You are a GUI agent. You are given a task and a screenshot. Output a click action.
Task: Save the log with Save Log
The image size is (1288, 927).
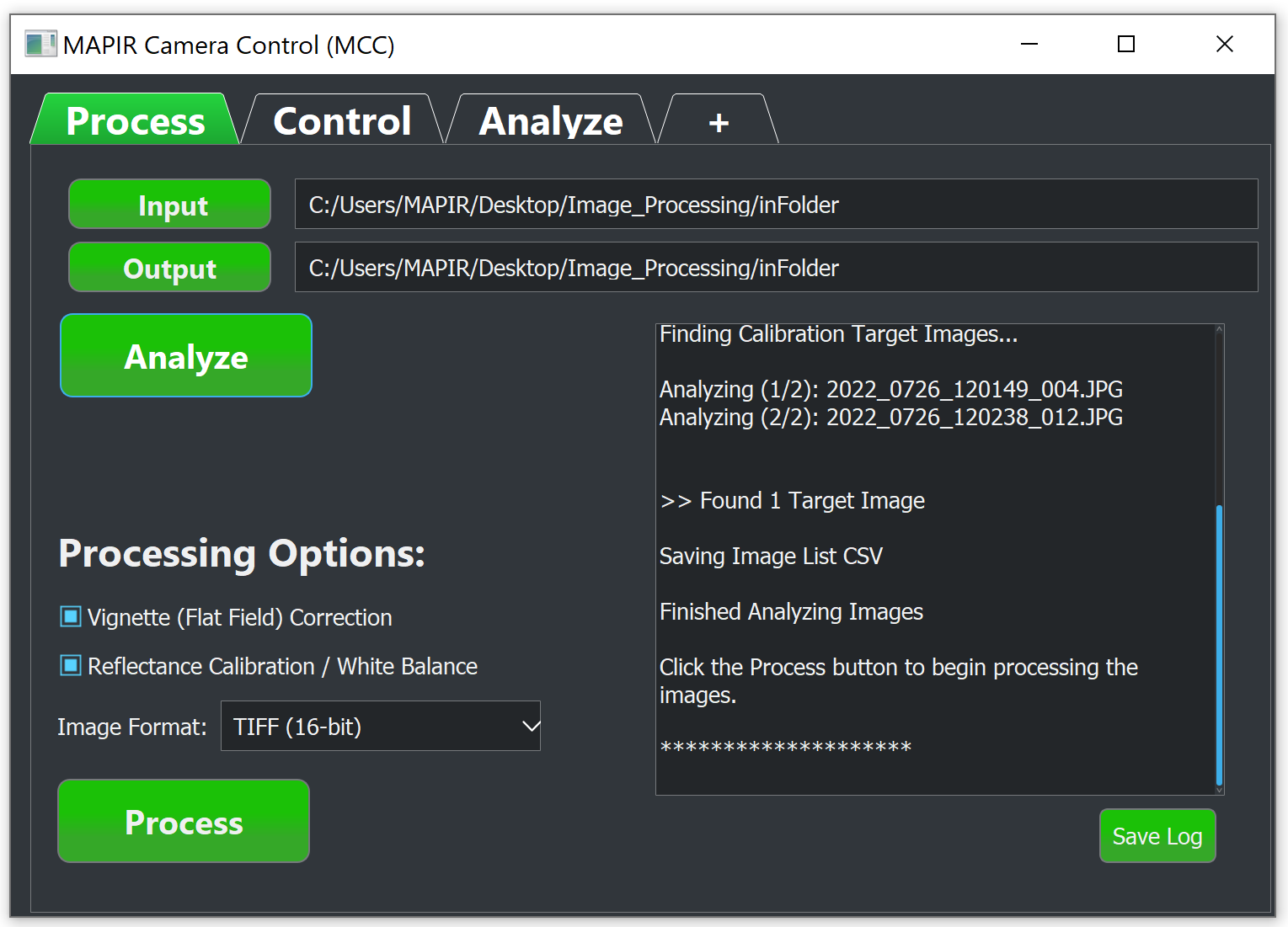(1157, 836)
